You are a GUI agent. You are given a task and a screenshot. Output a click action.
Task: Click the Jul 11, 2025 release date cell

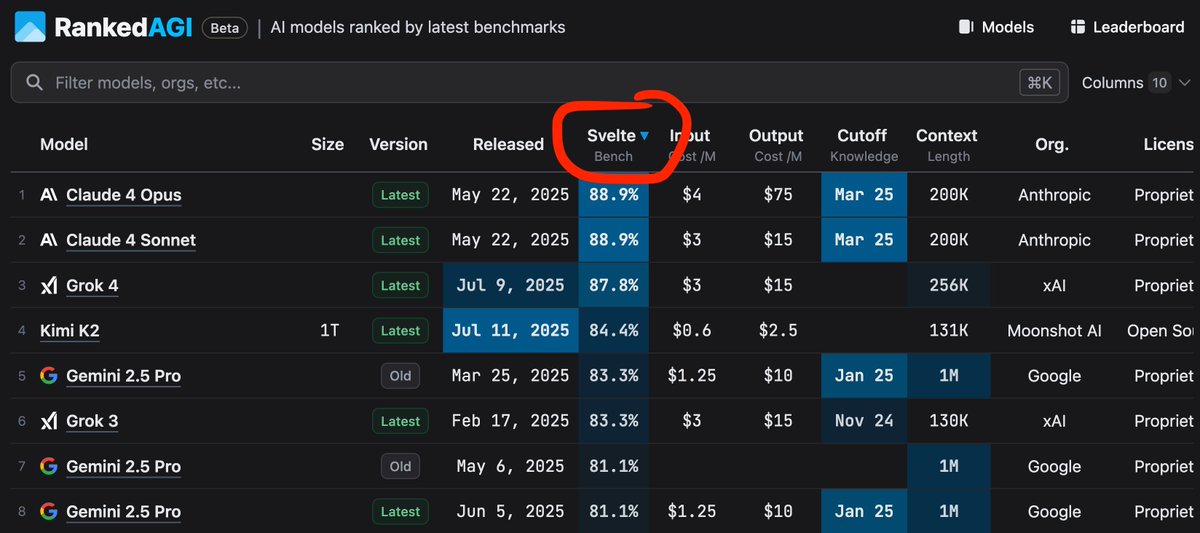click(x=510, y=330)
